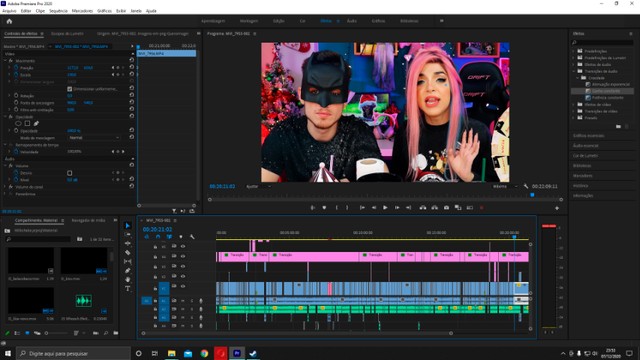The width and height of the screenshot is (640, 360).
Task: Expand the Time Remapping section
Action: click(x=6, y=145)
